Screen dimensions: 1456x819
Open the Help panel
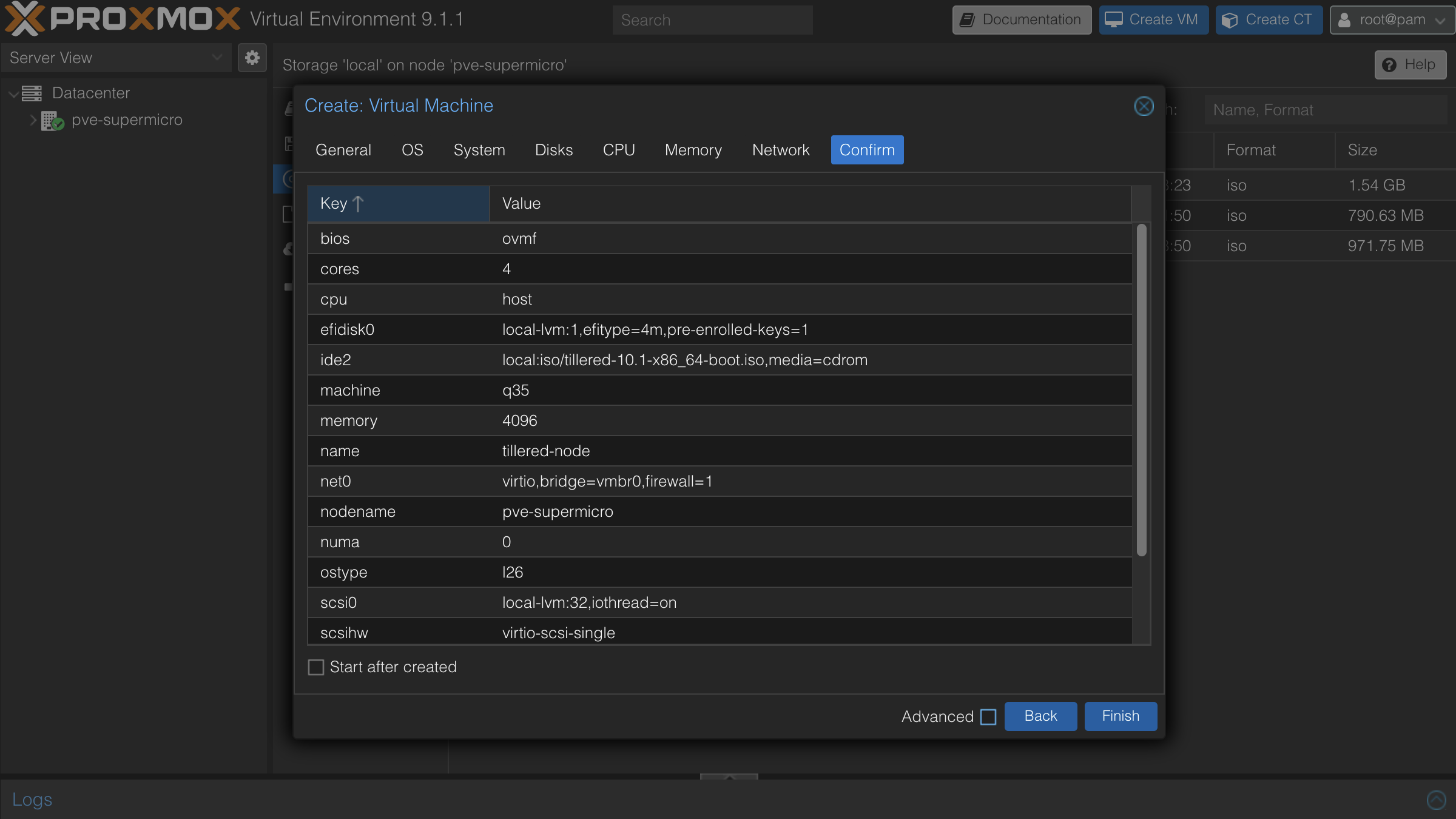tap(1410, 64)
